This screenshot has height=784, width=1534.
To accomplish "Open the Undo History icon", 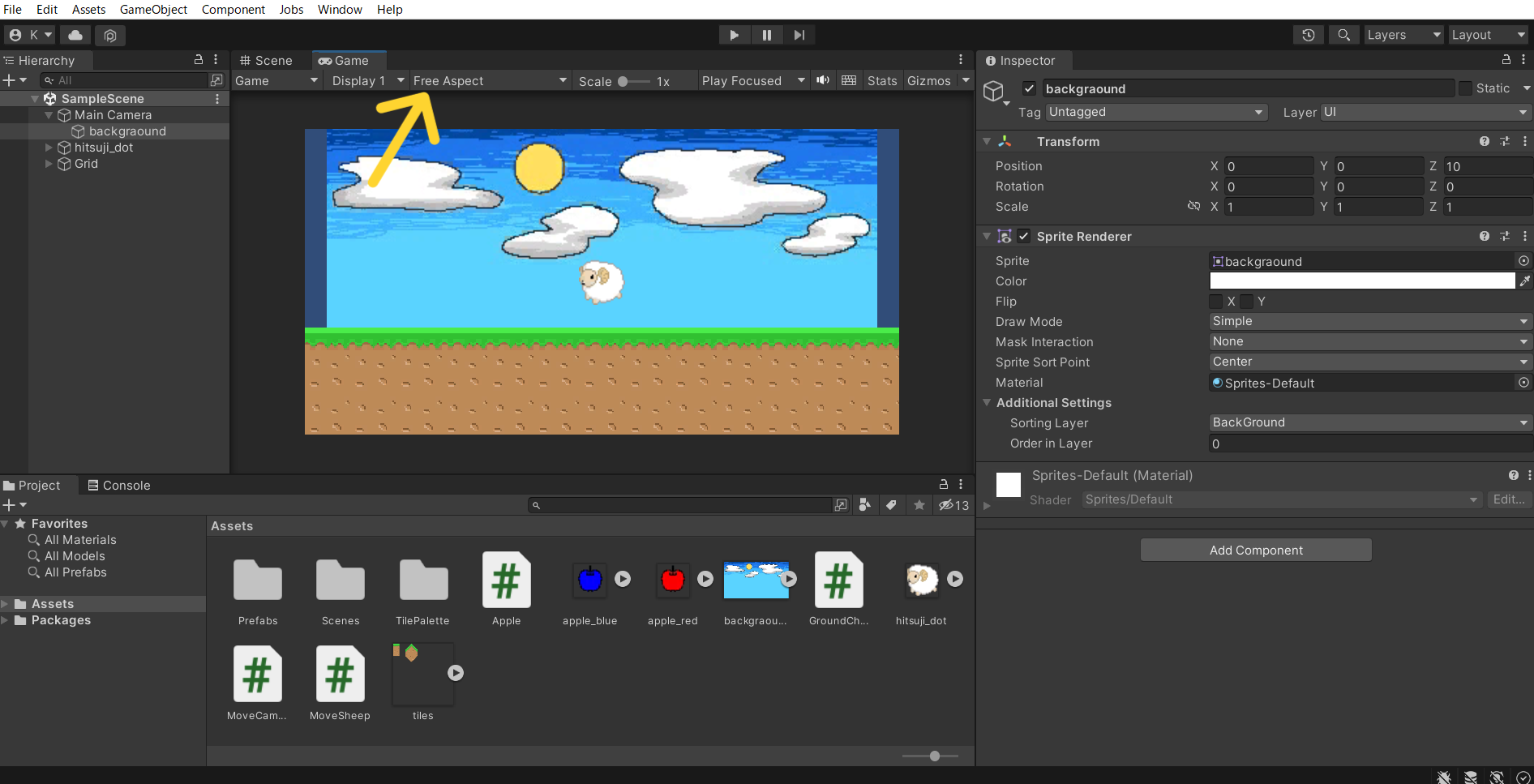I will [x=1308, y=35].
